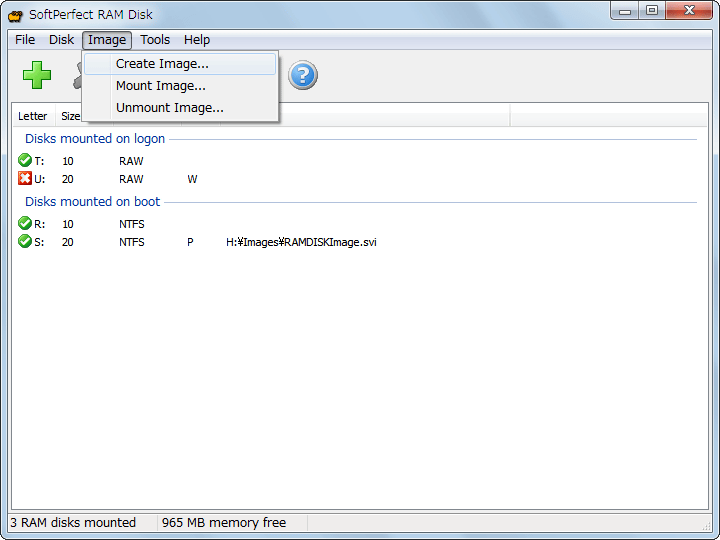Open the Tools menu

coord(155,40)
